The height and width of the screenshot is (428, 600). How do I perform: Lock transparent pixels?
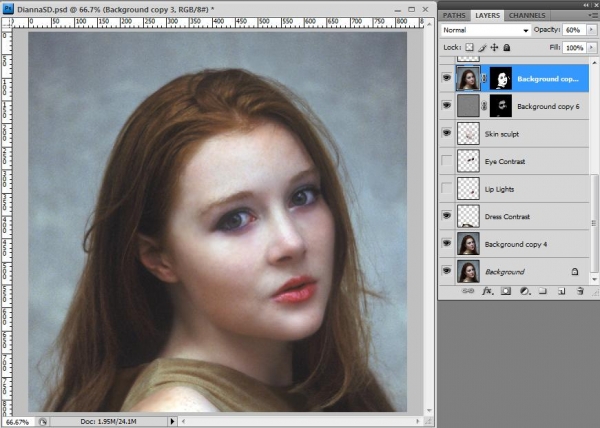coord(469,47)
